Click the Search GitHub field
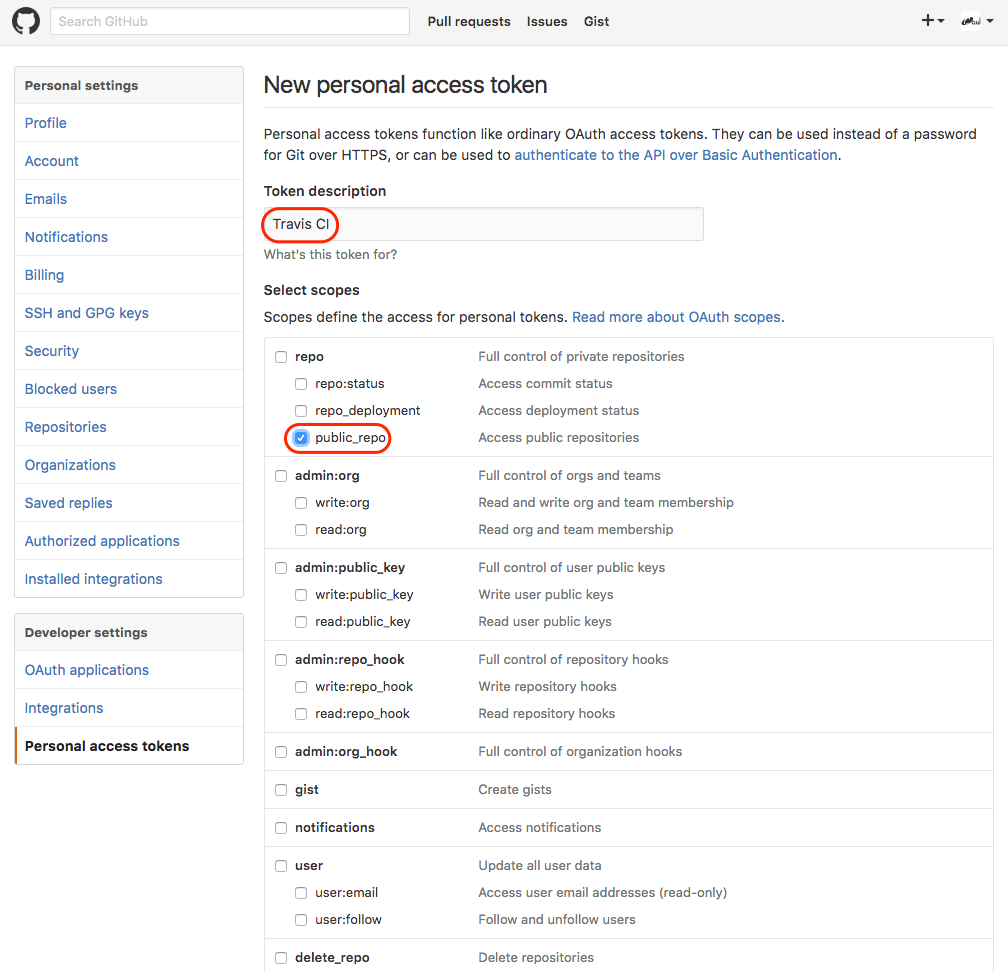 point(230,21)
